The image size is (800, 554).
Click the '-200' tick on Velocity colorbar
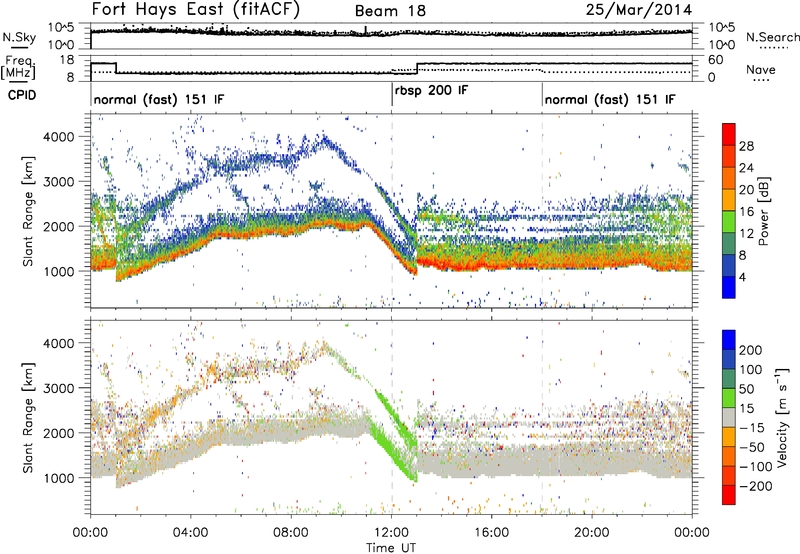pyautogui.click(x=755, y=486)
